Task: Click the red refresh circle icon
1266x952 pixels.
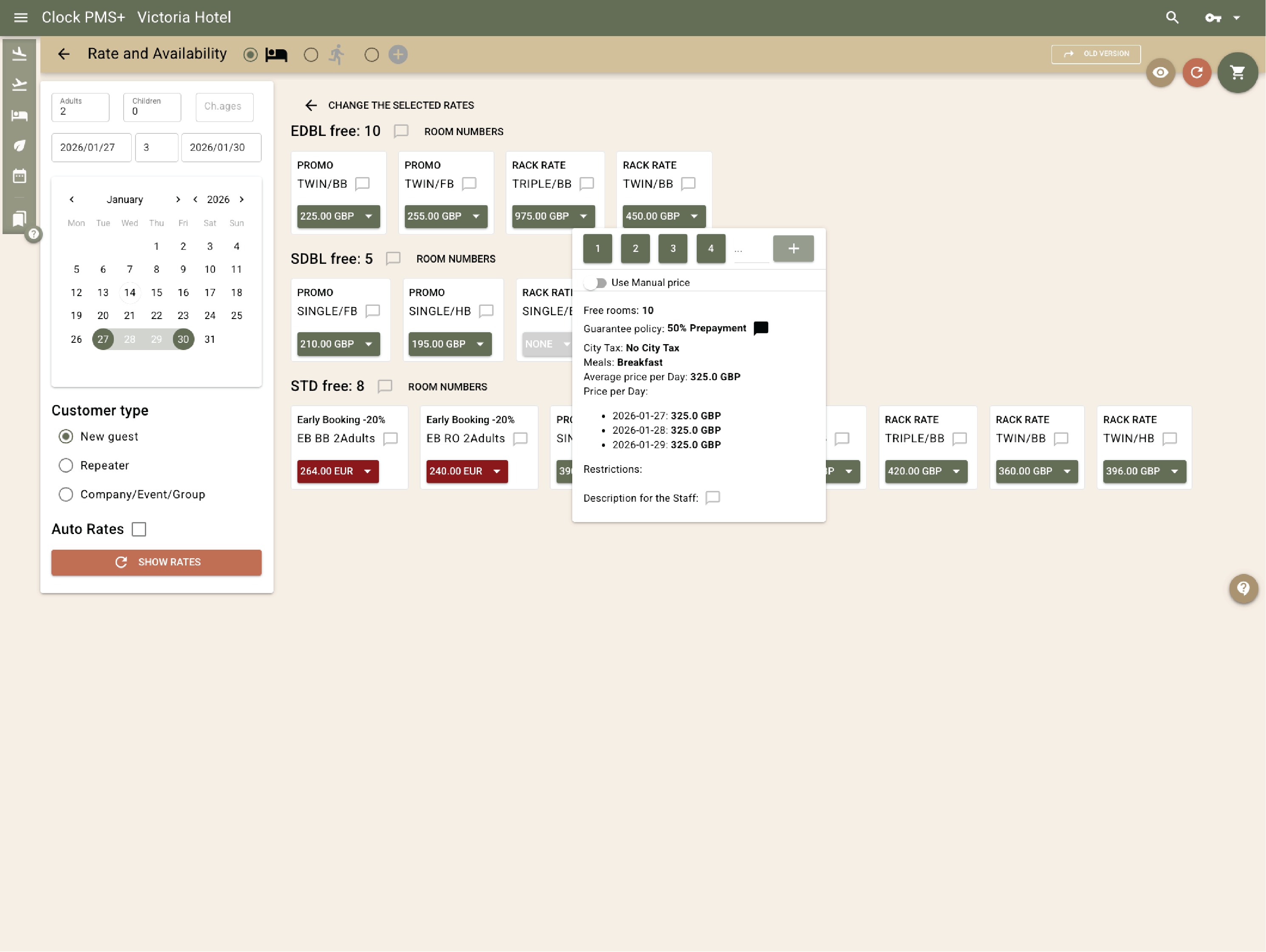Action: click(1196, 73)
